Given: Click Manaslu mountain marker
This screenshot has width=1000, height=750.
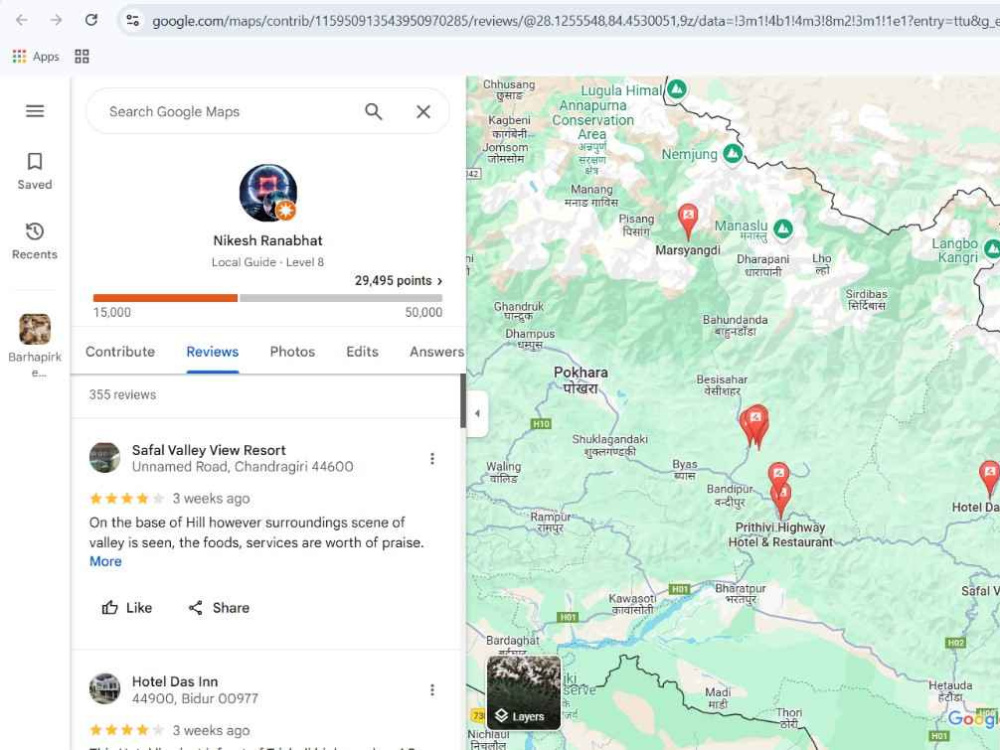Looking at the screenshot, I should tap(783, 228).
